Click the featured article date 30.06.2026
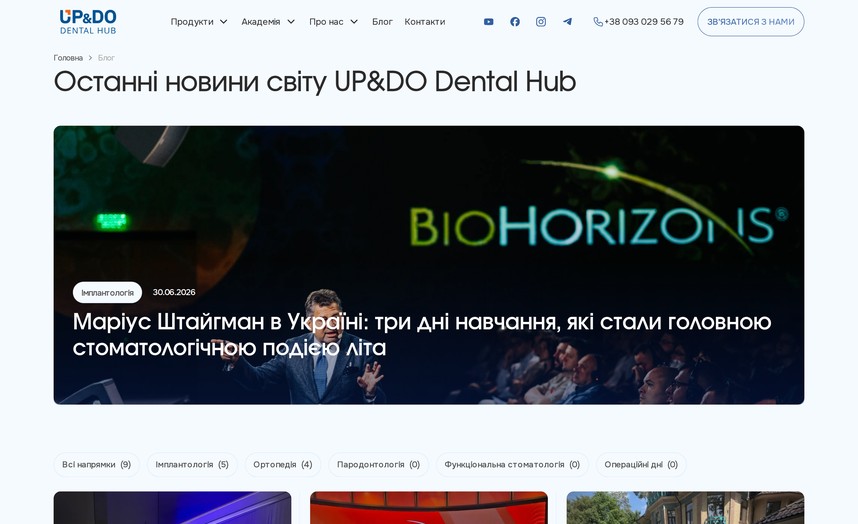This screenshot has width=858, height=524. (174, 292)
